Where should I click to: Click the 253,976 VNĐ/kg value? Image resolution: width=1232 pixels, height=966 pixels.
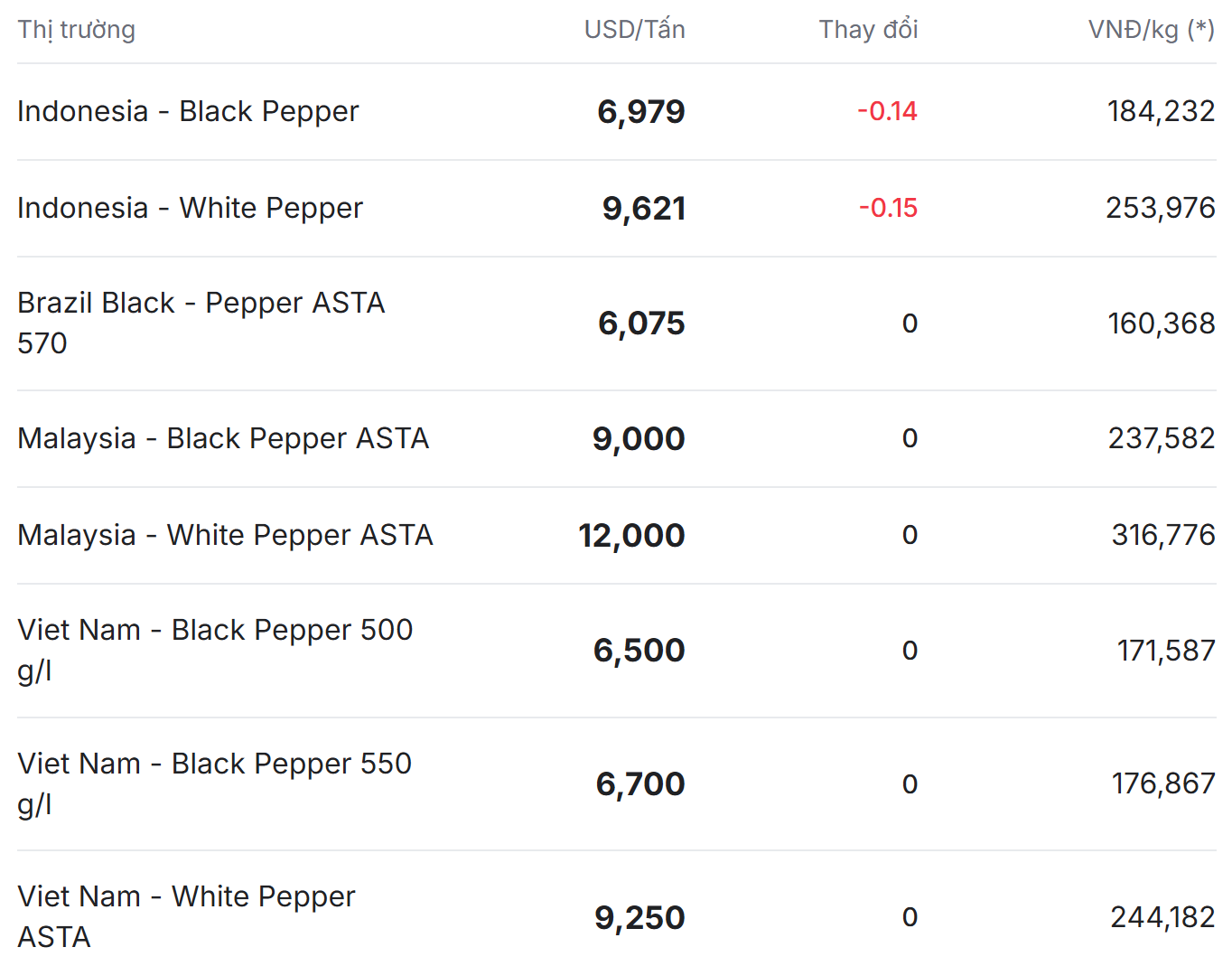coord(1161,208)
